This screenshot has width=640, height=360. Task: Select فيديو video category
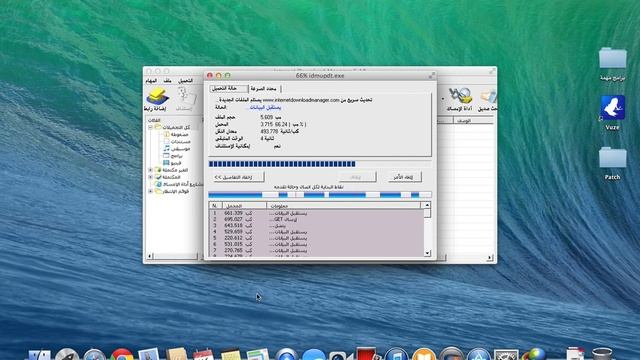click(172, 162)
